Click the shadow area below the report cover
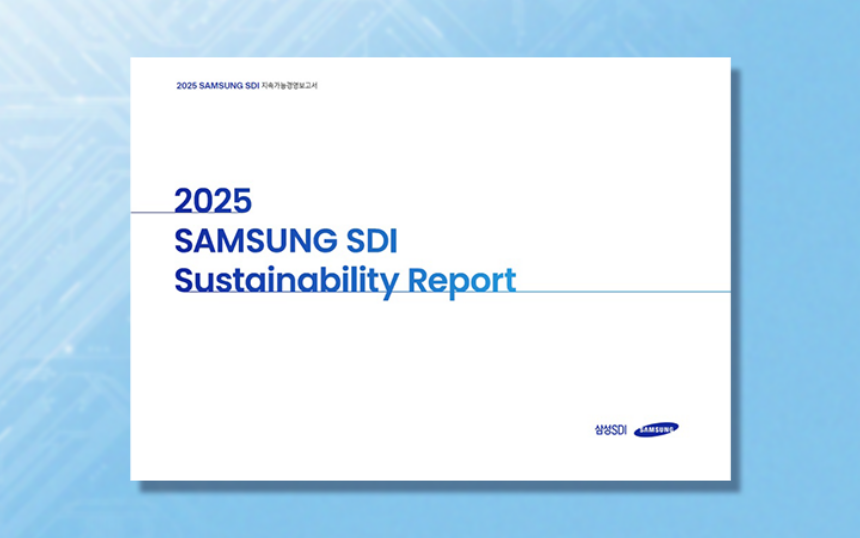Image resolution: width=860 pixels, height=538 pixels. pyautogui.click(x=430, y=486)
